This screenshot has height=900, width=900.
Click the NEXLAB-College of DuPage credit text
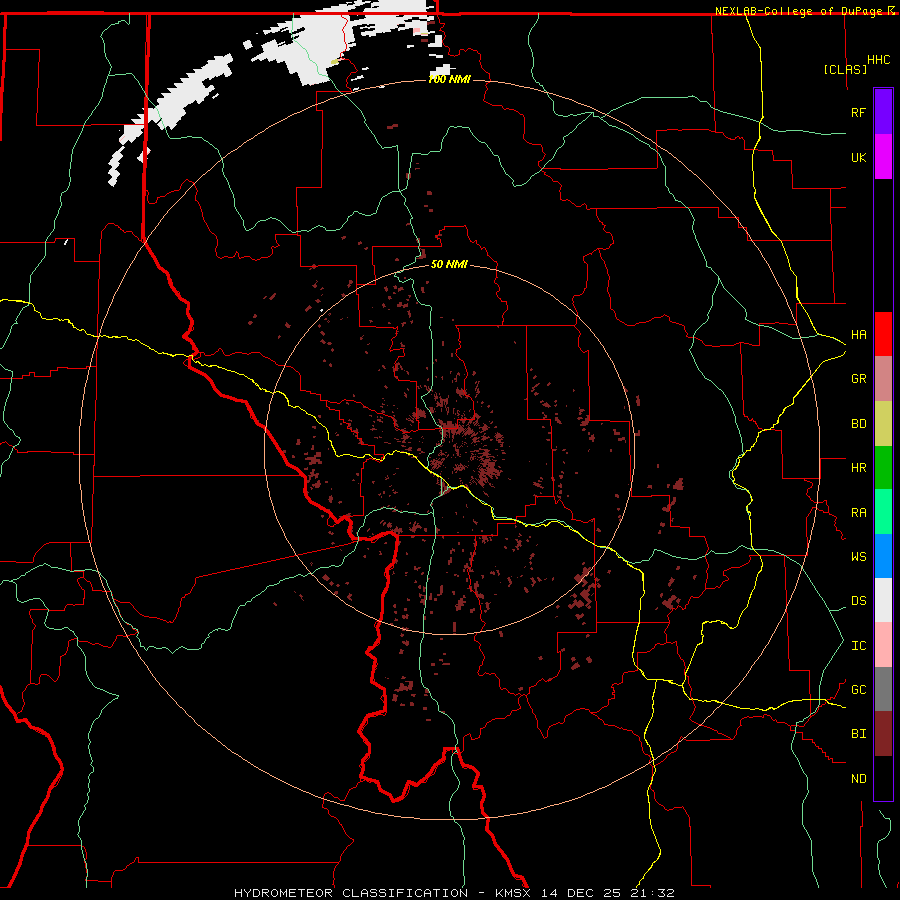(798, 11)
